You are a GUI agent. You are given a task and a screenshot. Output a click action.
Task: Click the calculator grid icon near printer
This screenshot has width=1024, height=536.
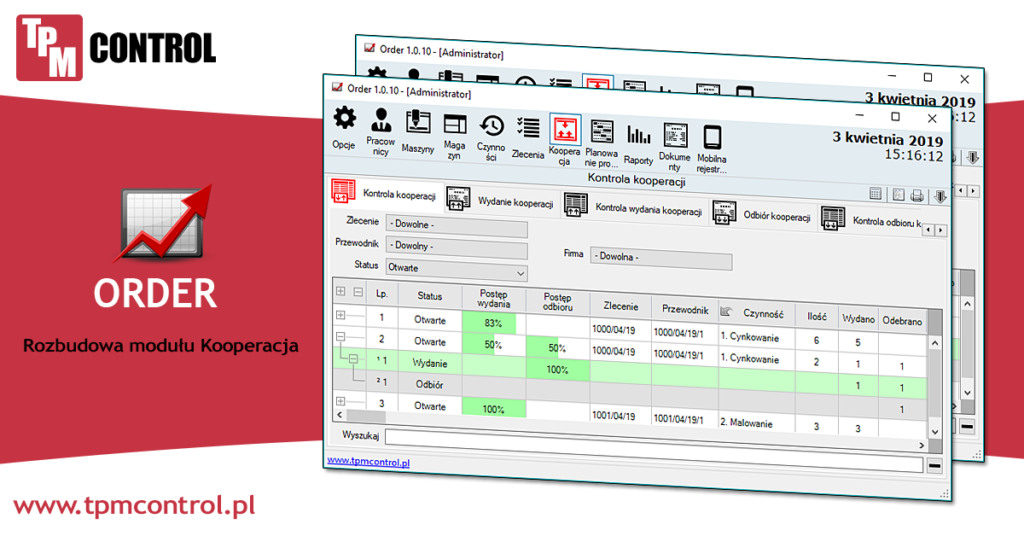click(876, 193)
